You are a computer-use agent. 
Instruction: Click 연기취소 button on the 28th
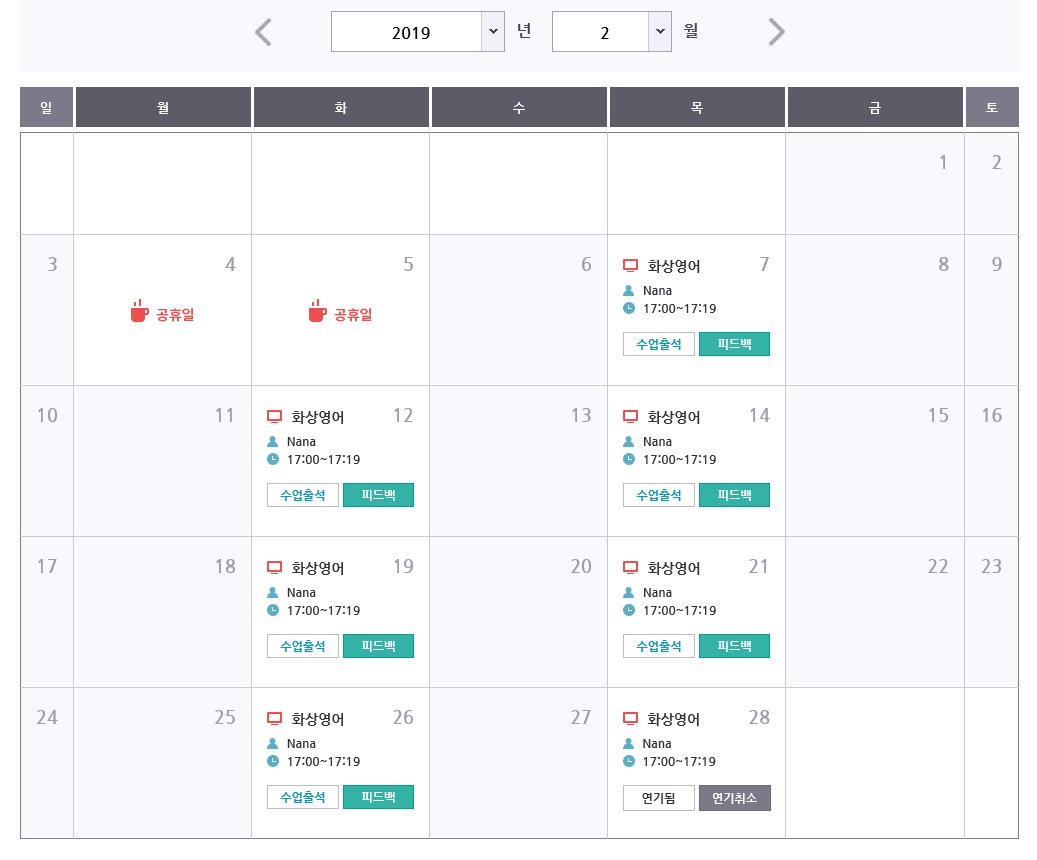click(x=734, y=798)
